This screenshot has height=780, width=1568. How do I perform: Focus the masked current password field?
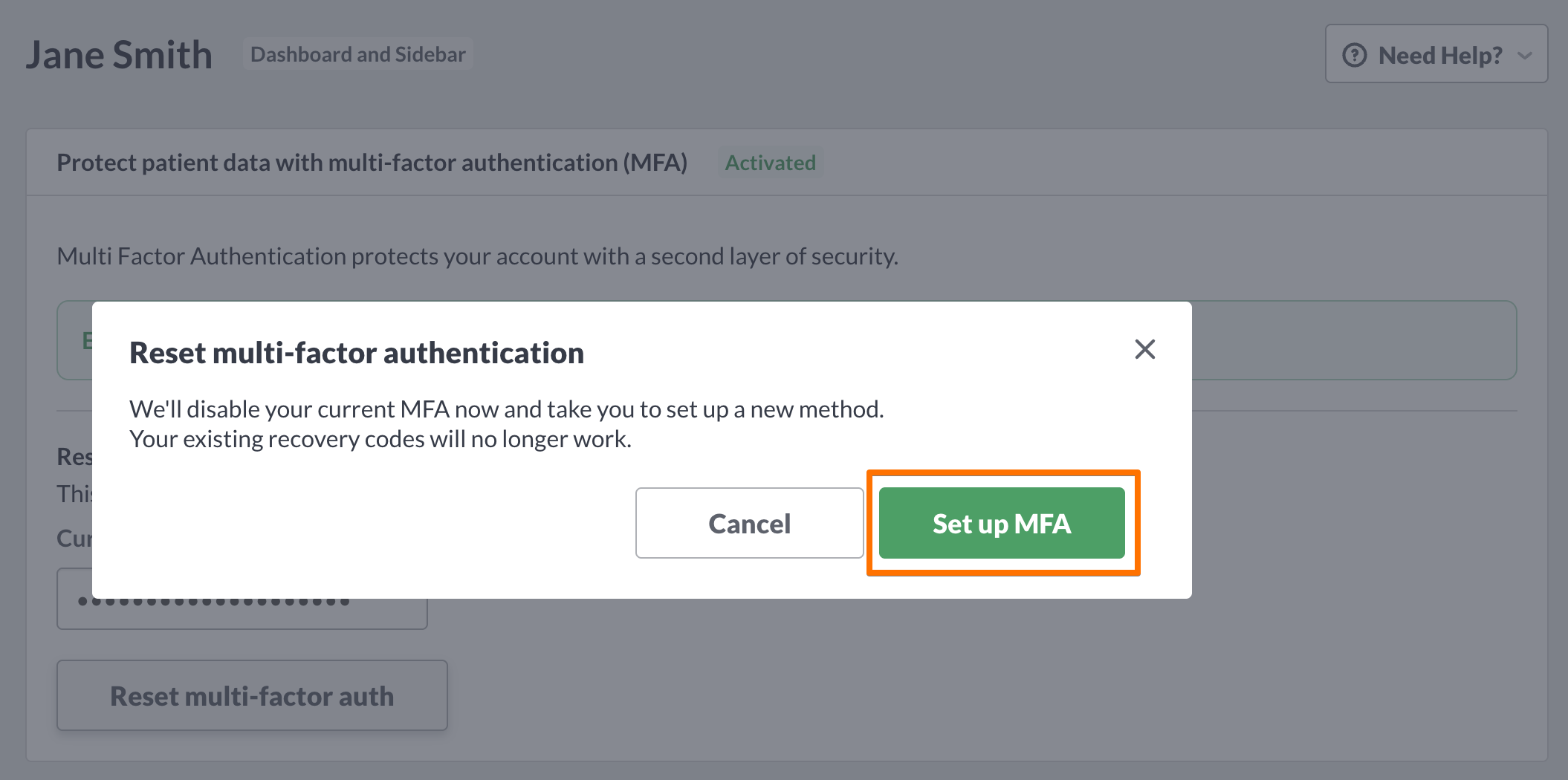pos(242,599)
